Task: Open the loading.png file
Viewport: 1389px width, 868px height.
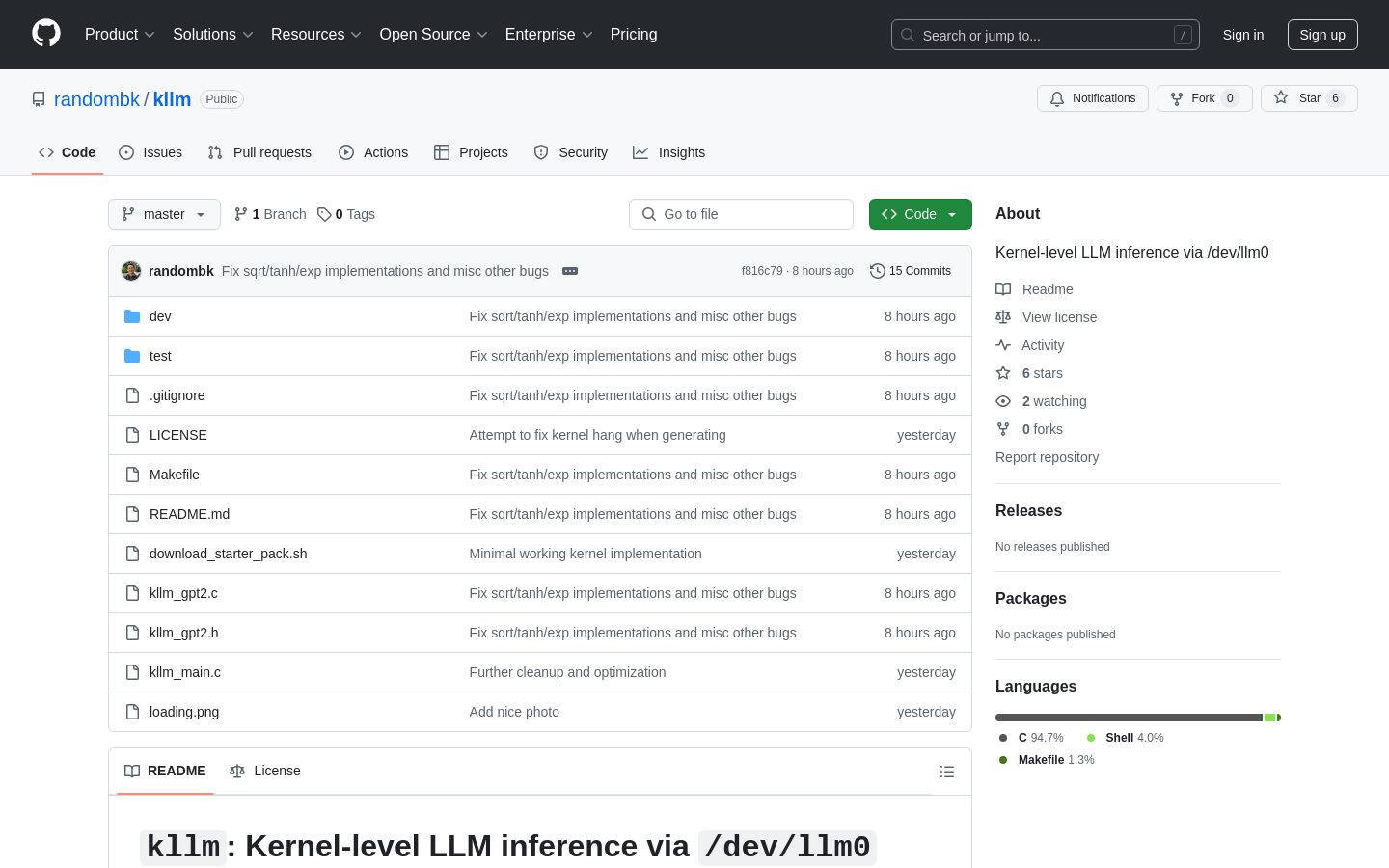Action: 184,712
